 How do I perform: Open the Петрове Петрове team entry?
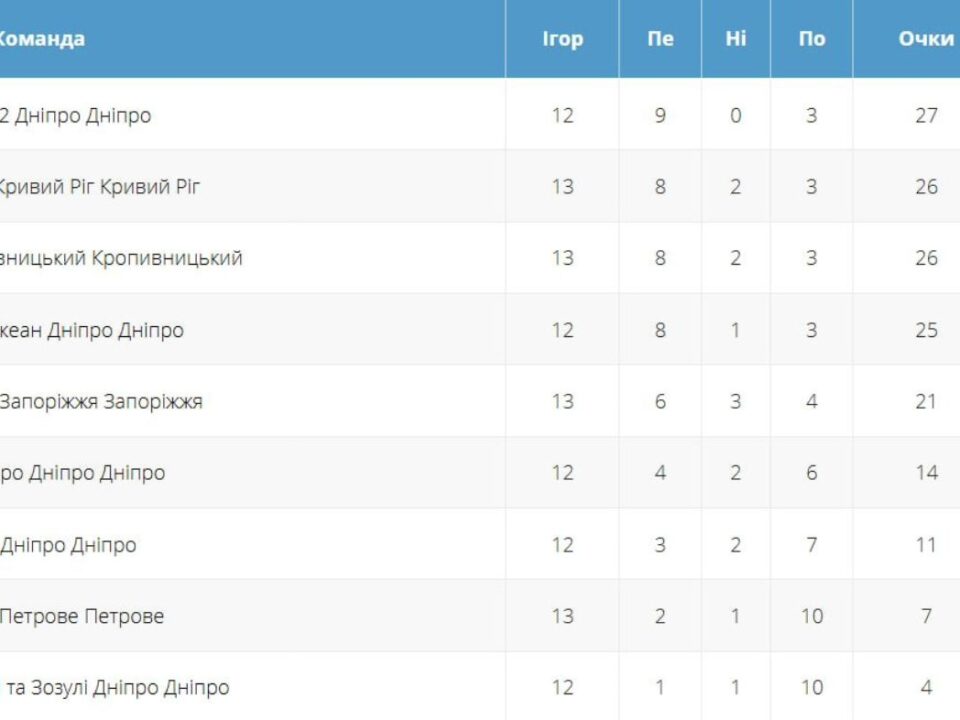(x=81, y=617)
